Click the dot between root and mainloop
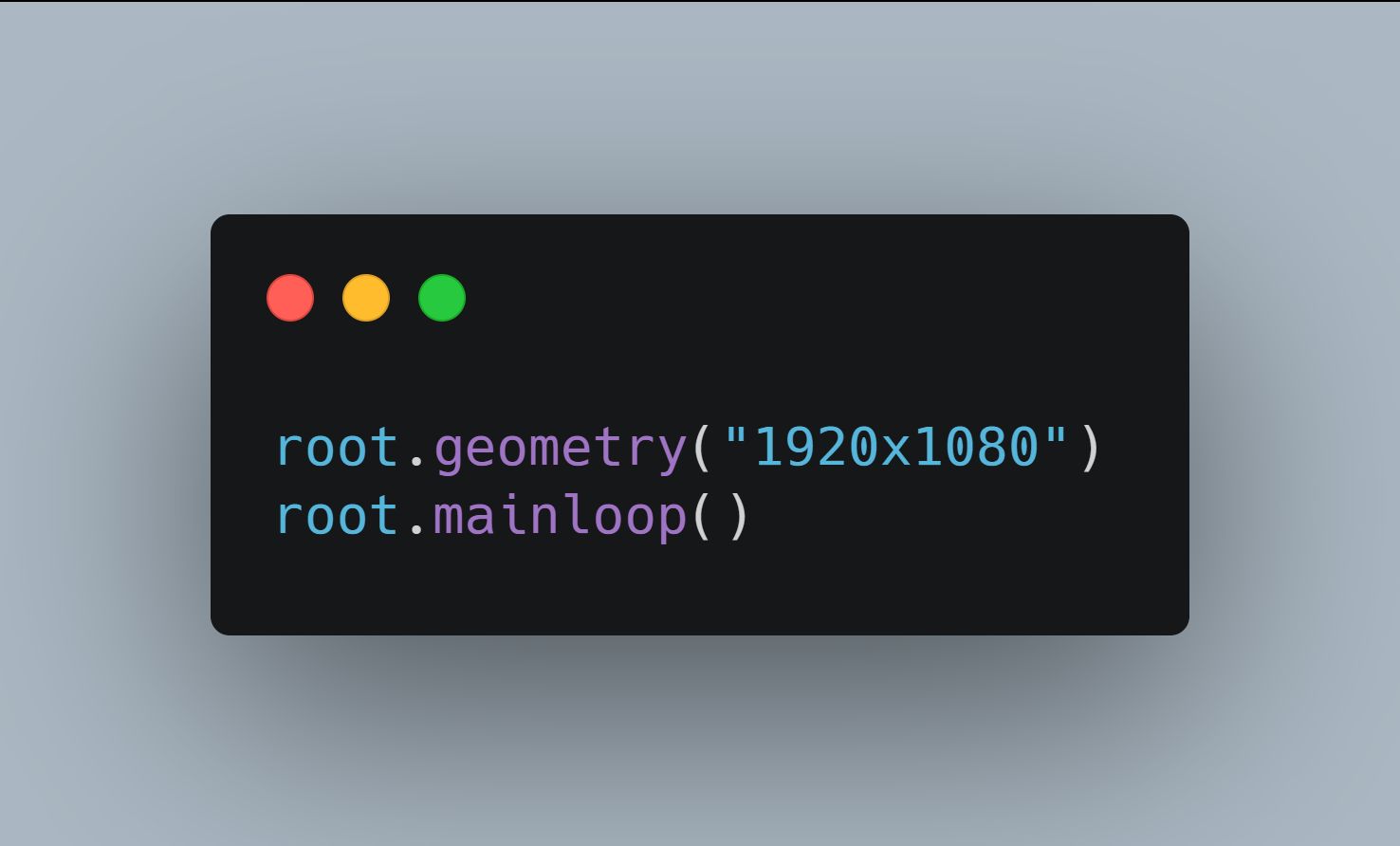This screenshot has height=846, width=1400. click(416, 531)
